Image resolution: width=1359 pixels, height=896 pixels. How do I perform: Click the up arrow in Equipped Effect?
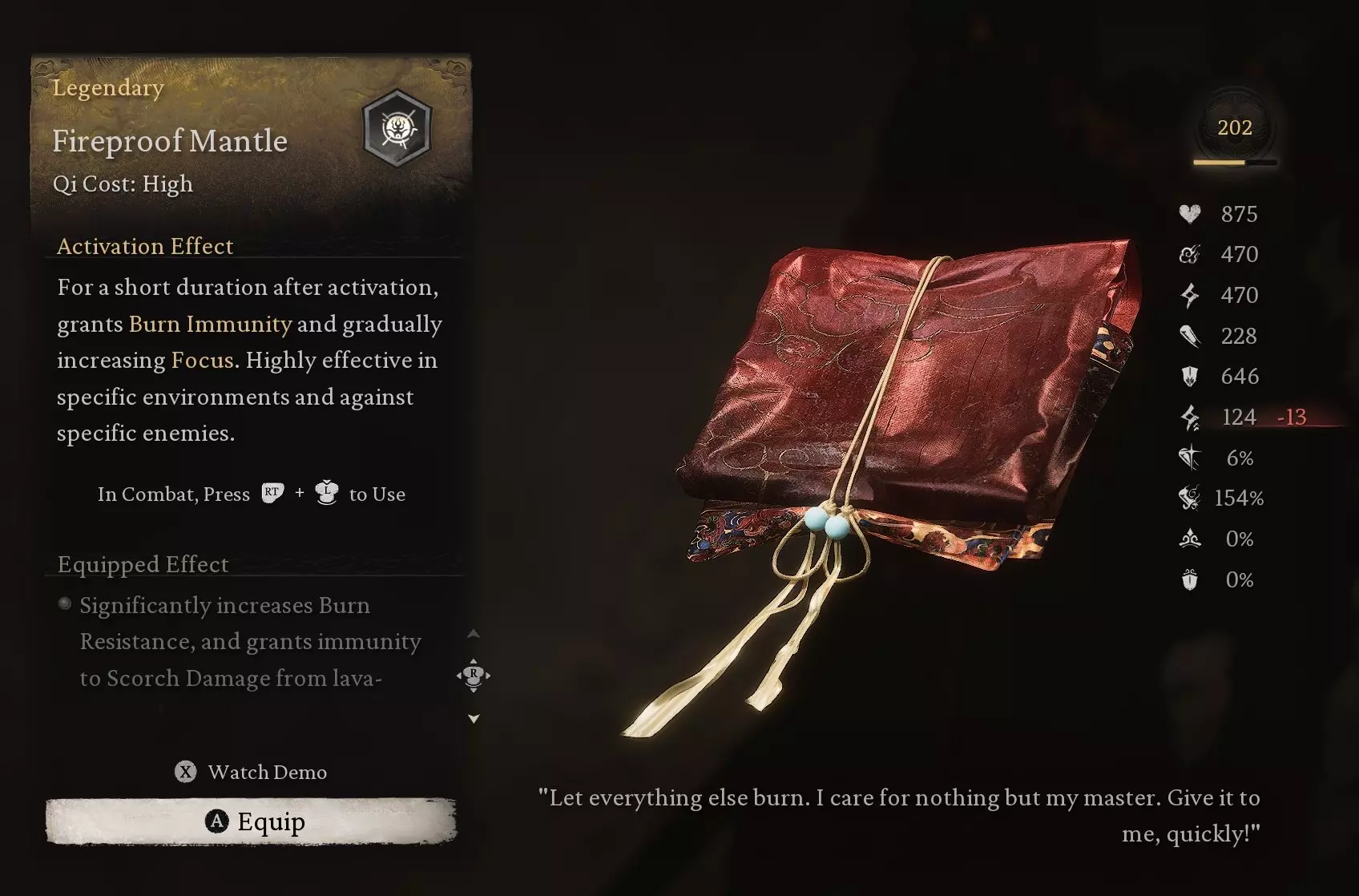(x=474, y=633)
